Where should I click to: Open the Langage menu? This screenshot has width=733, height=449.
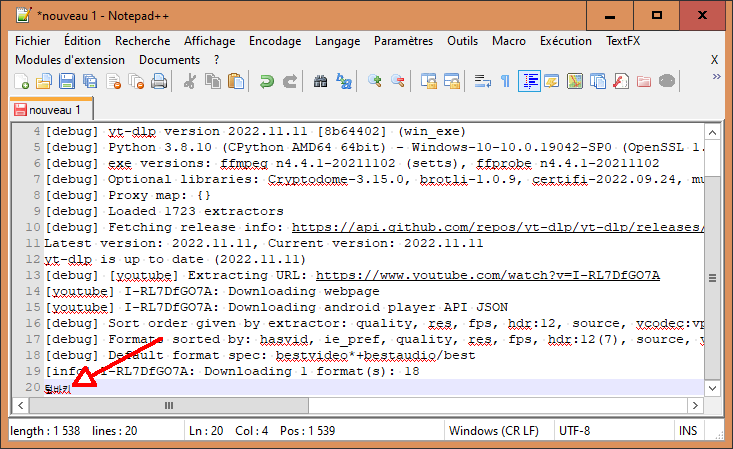coord(338,41)
